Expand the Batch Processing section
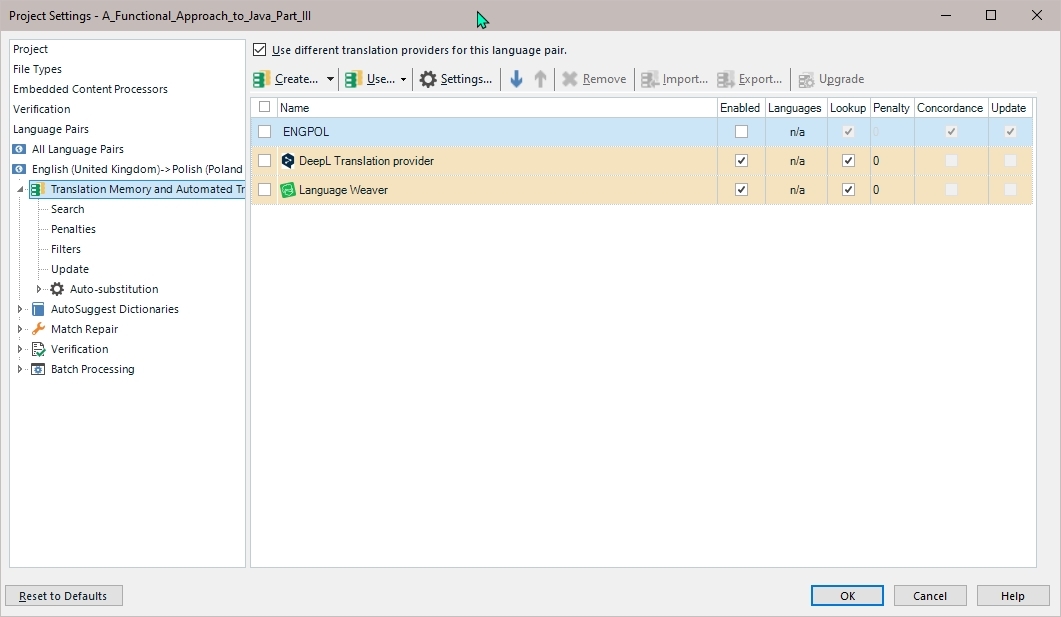 (x=19, y=369)
